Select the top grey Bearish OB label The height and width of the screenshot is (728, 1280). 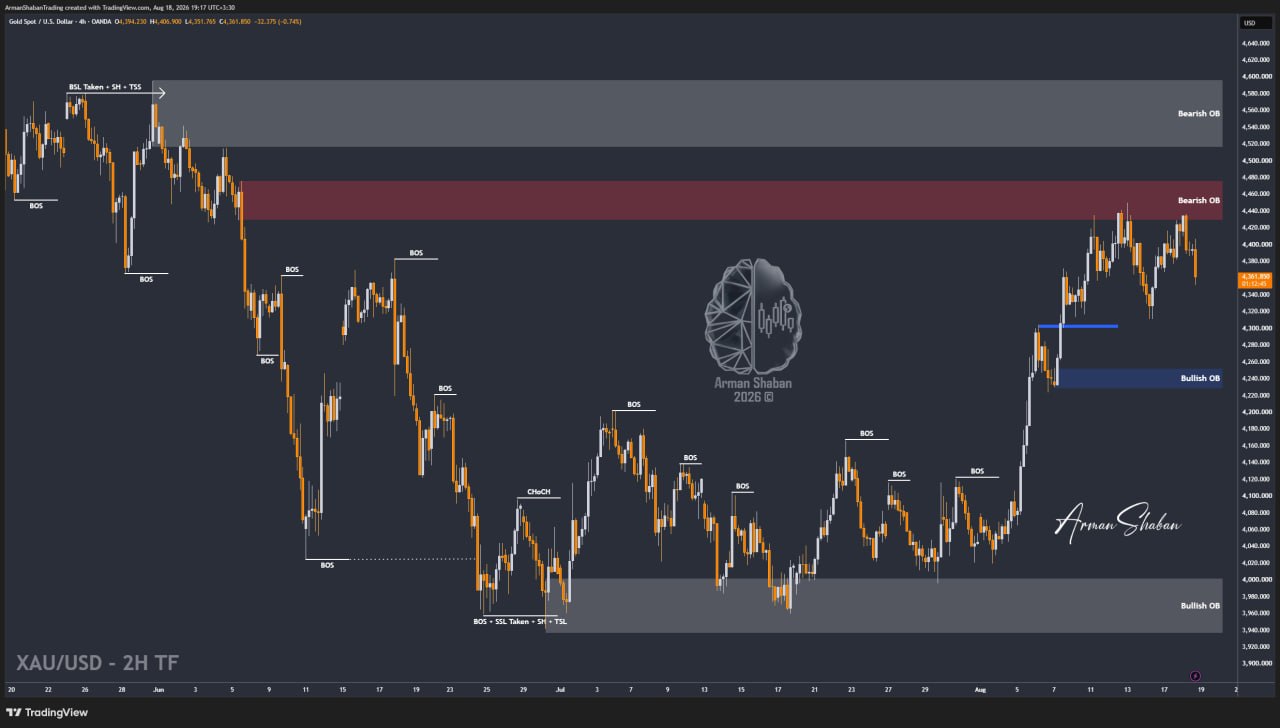[1198, 113]
